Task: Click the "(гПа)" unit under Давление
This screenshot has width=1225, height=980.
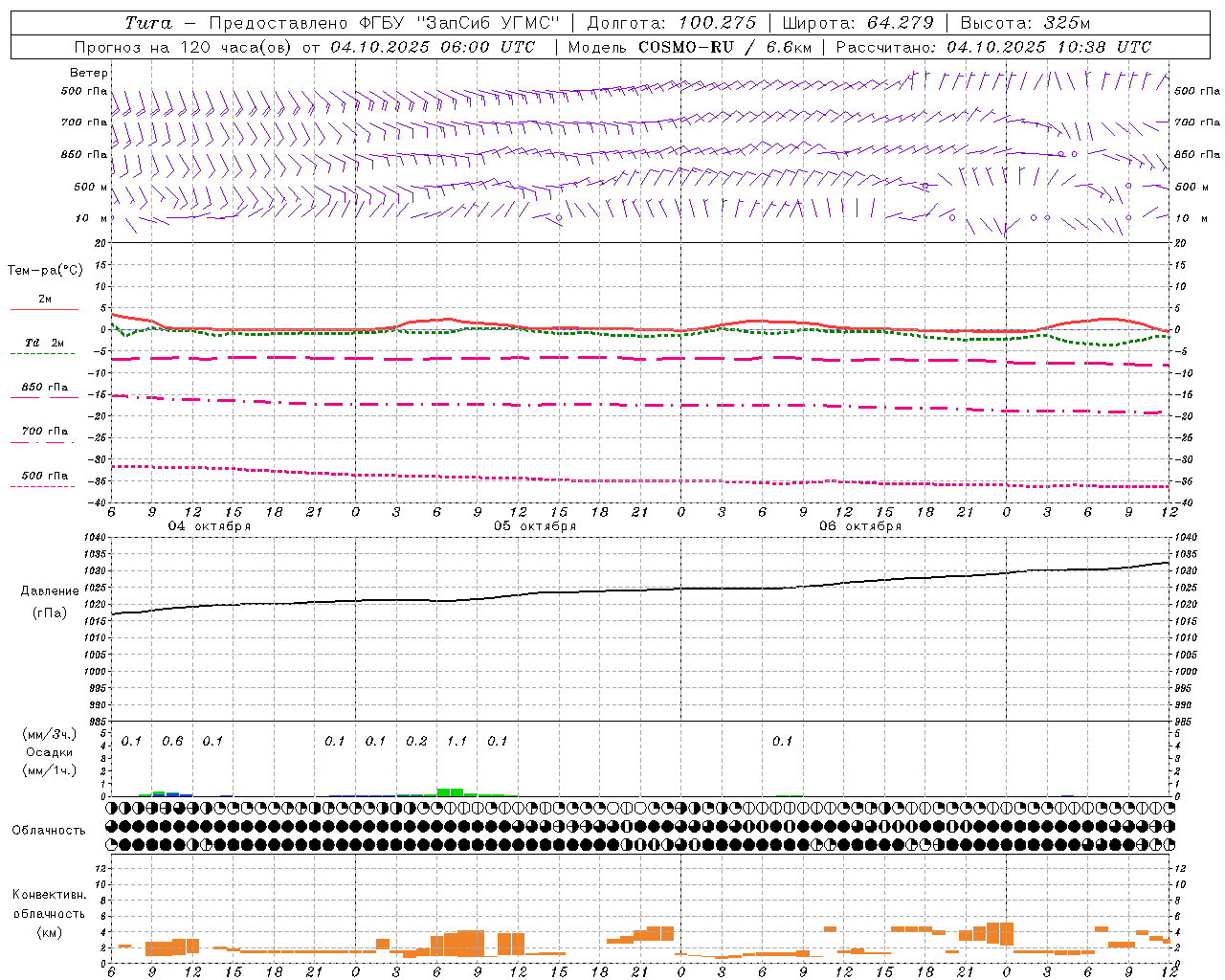Action: (50, 612)
